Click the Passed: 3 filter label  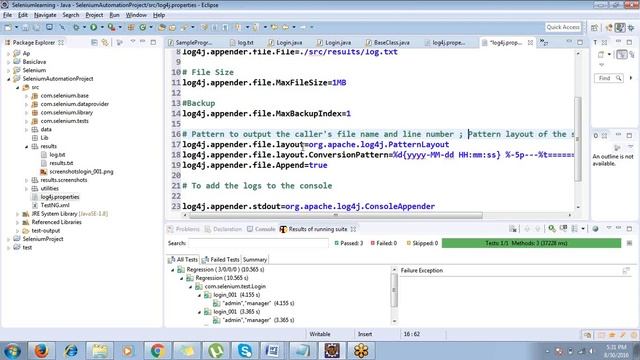pos(349,243)
